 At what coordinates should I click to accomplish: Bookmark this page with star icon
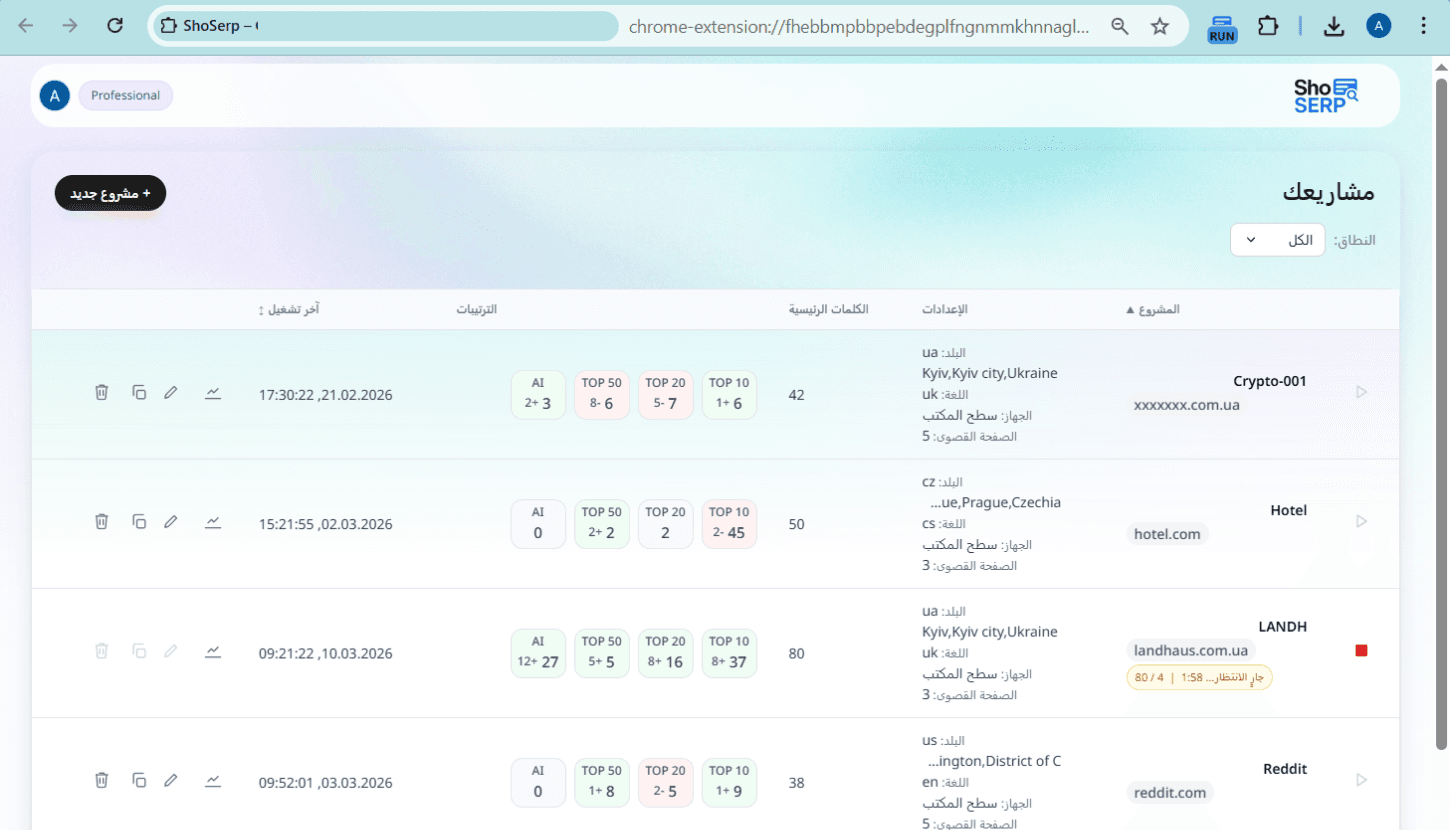pos(1160,27)
